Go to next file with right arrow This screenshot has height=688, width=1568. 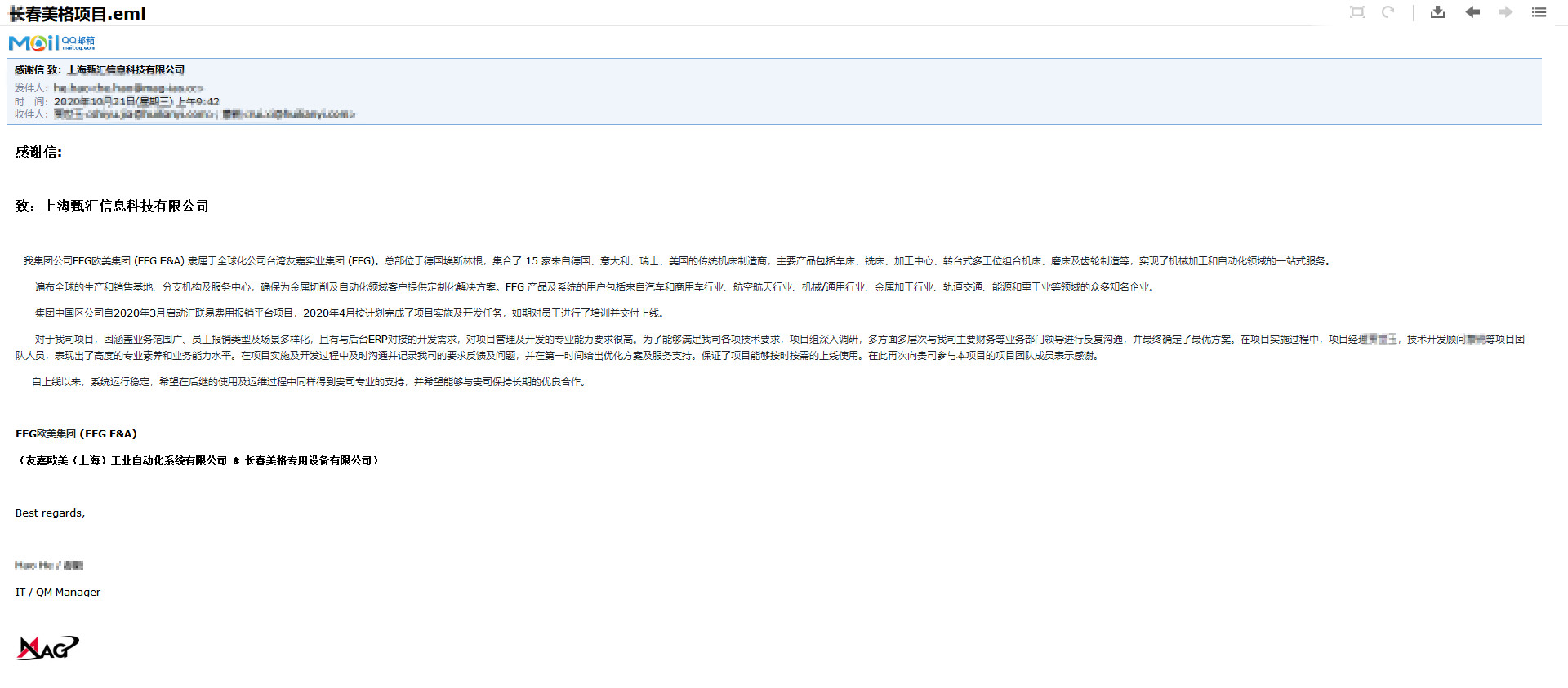[x=1505, y=12]
